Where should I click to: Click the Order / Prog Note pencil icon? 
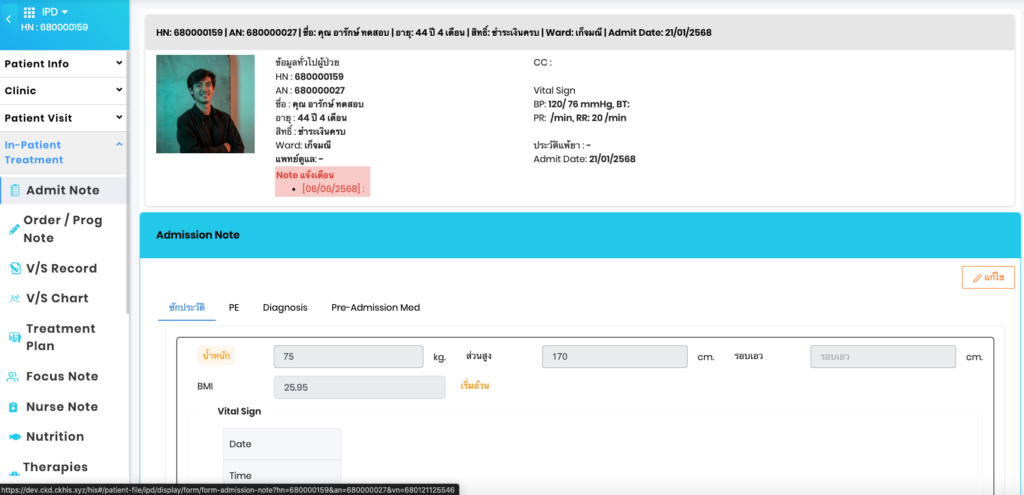[14, 229]
